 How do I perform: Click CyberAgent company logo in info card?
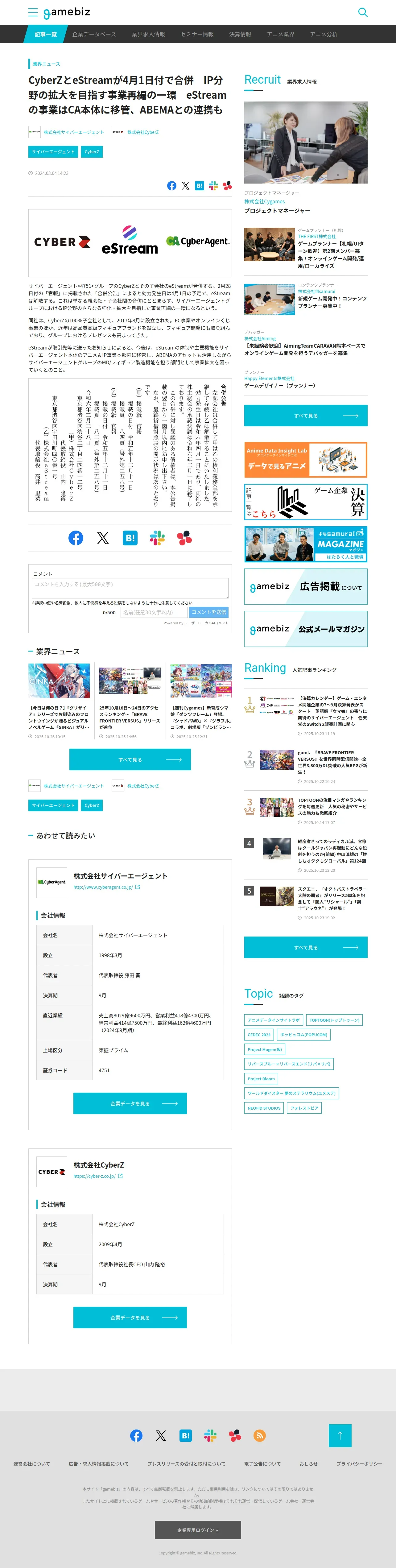52,882
